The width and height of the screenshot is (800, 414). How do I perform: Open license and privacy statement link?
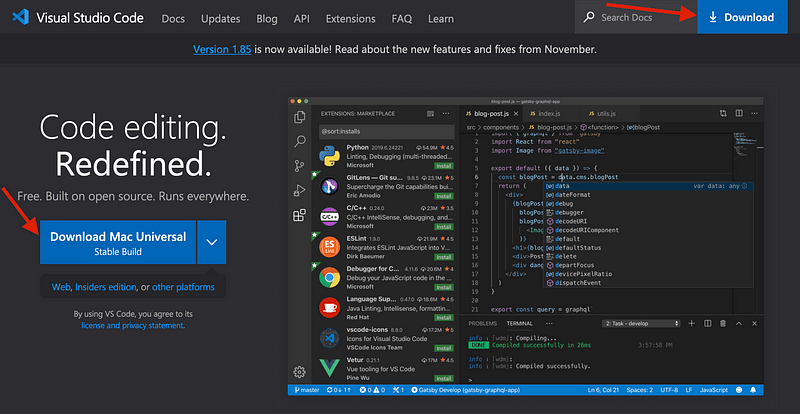click(x=132, y=325)
